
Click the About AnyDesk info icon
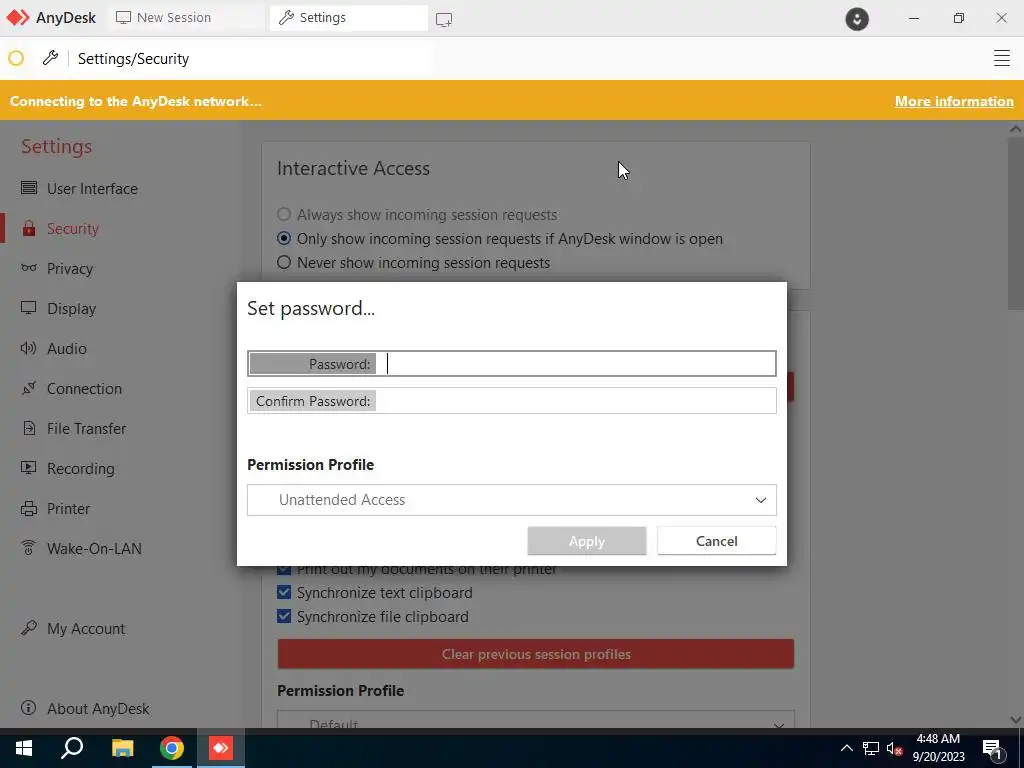click(29, 708)
